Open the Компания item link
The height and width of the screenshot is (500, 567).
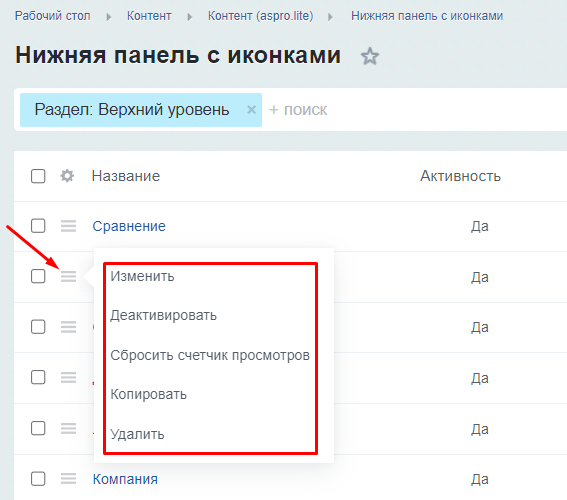tap(125, 479)
